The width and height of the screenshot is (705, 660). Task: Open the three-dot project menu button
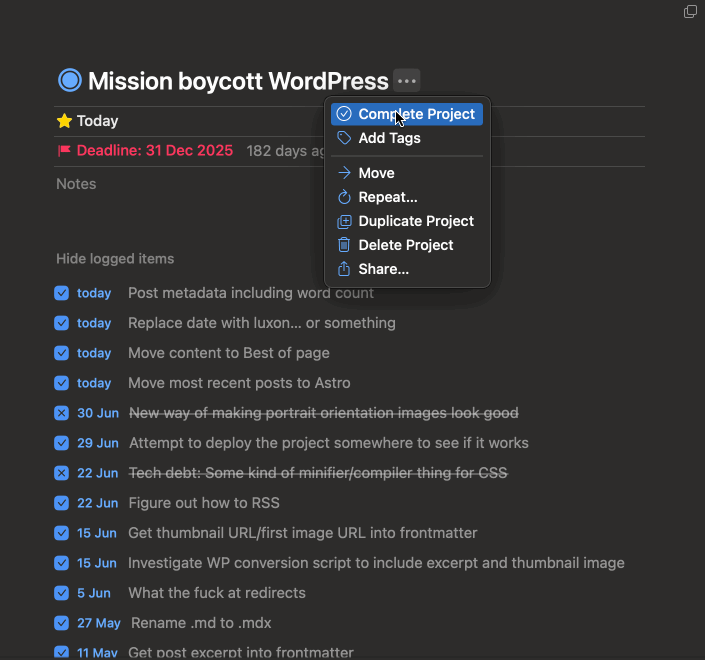click(406, 81)
